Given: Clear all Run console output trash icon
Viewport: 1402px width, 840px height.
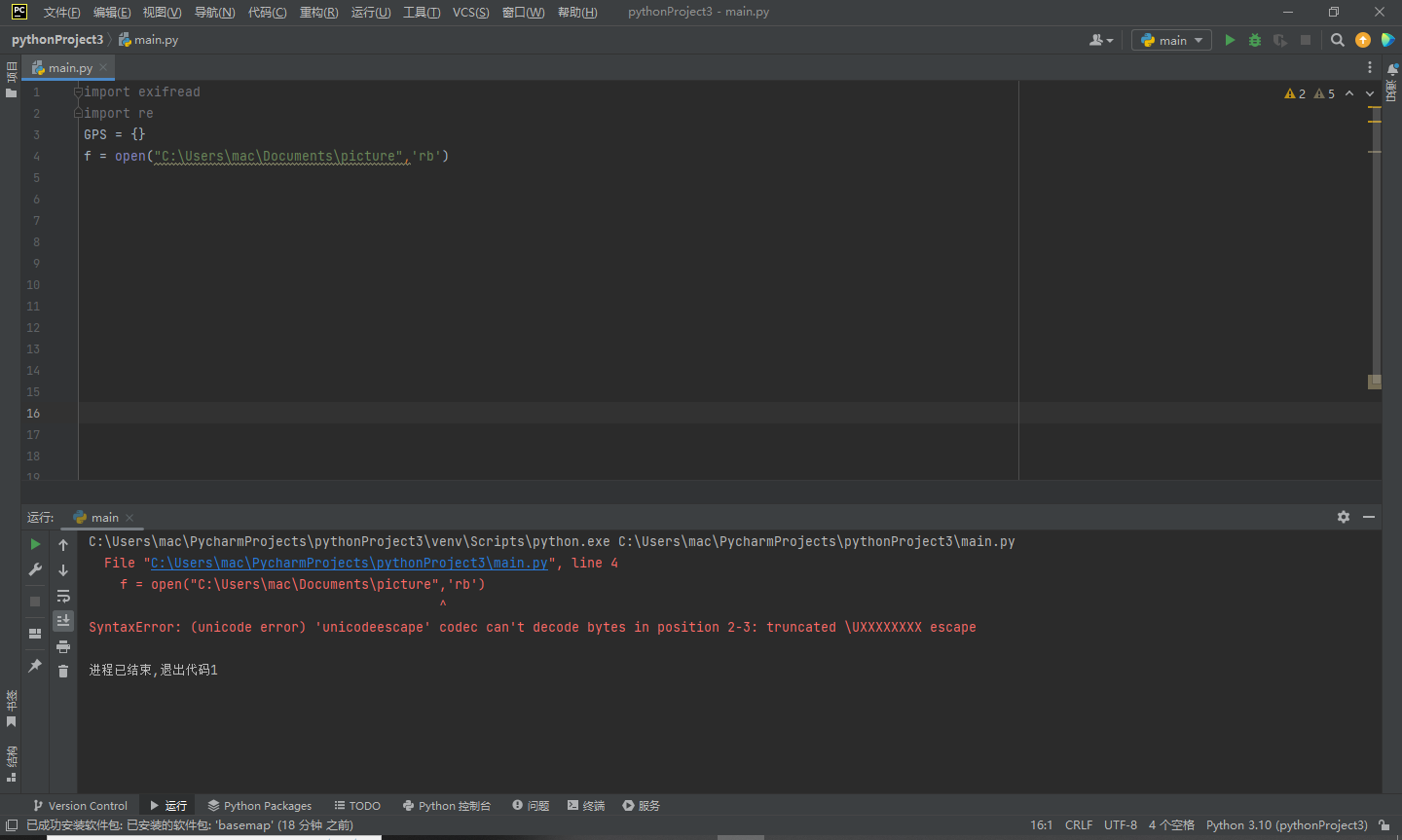Looking at the screenshot, I should (63, 672).
